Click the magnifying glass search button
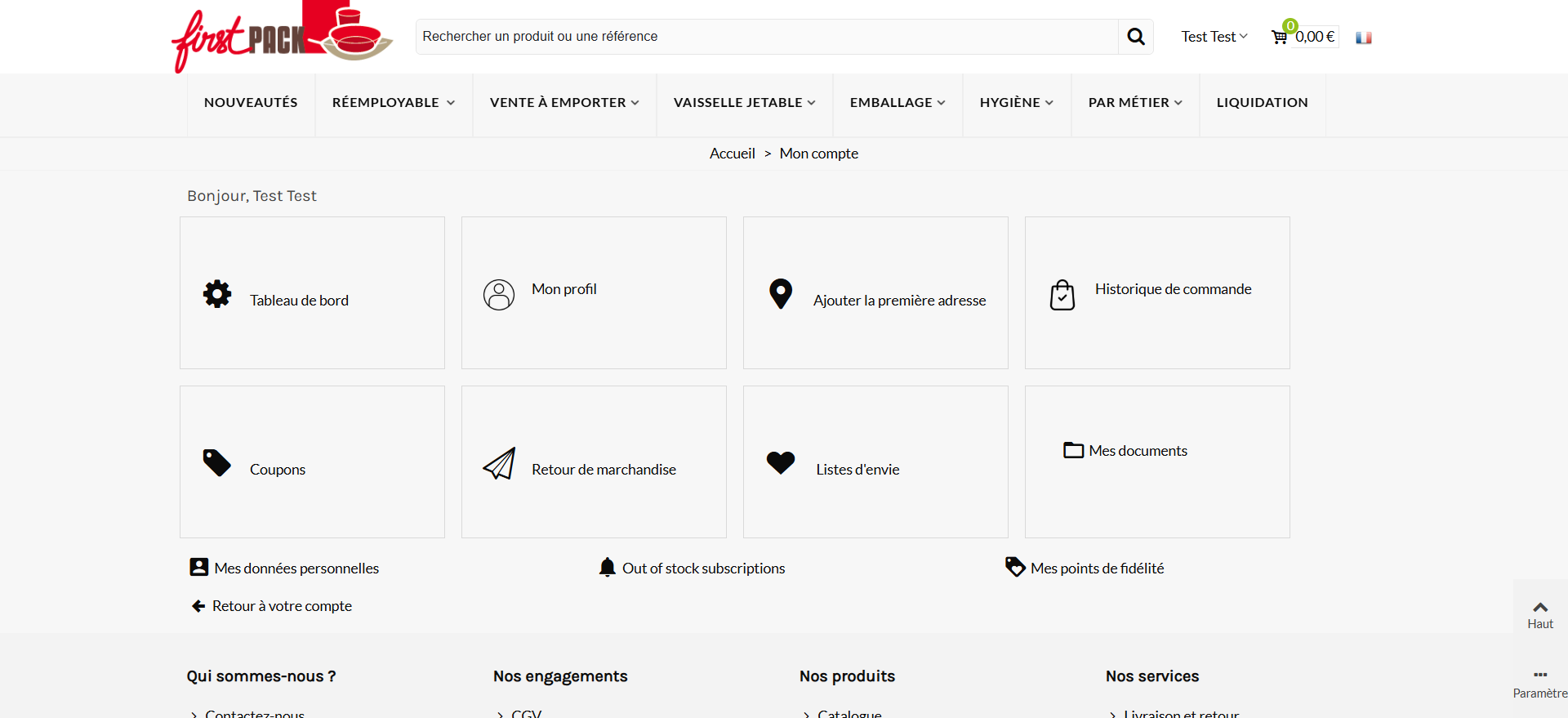This screenshot has height=718, width=1568. tap(1135, 37)
